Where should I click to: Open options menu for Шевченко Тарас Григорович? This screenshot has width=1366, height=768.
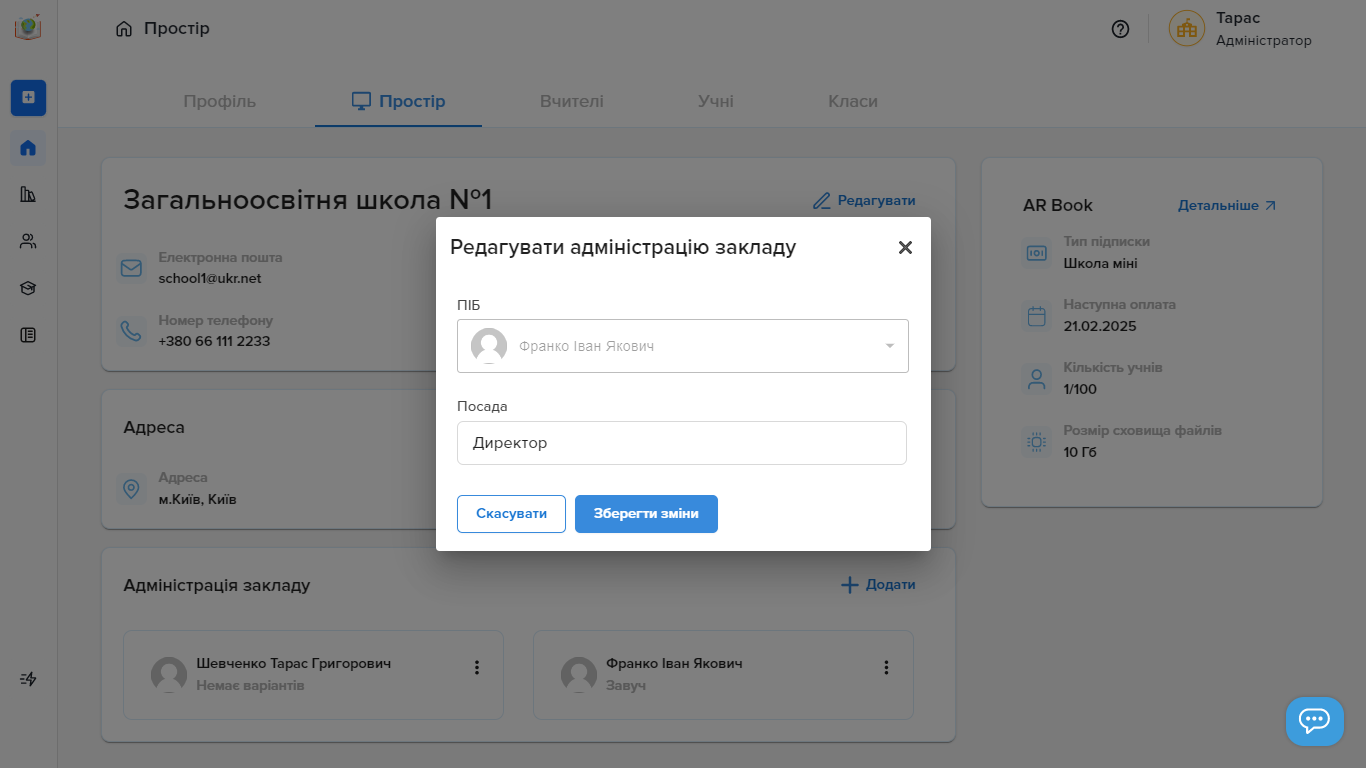point(477,667)
